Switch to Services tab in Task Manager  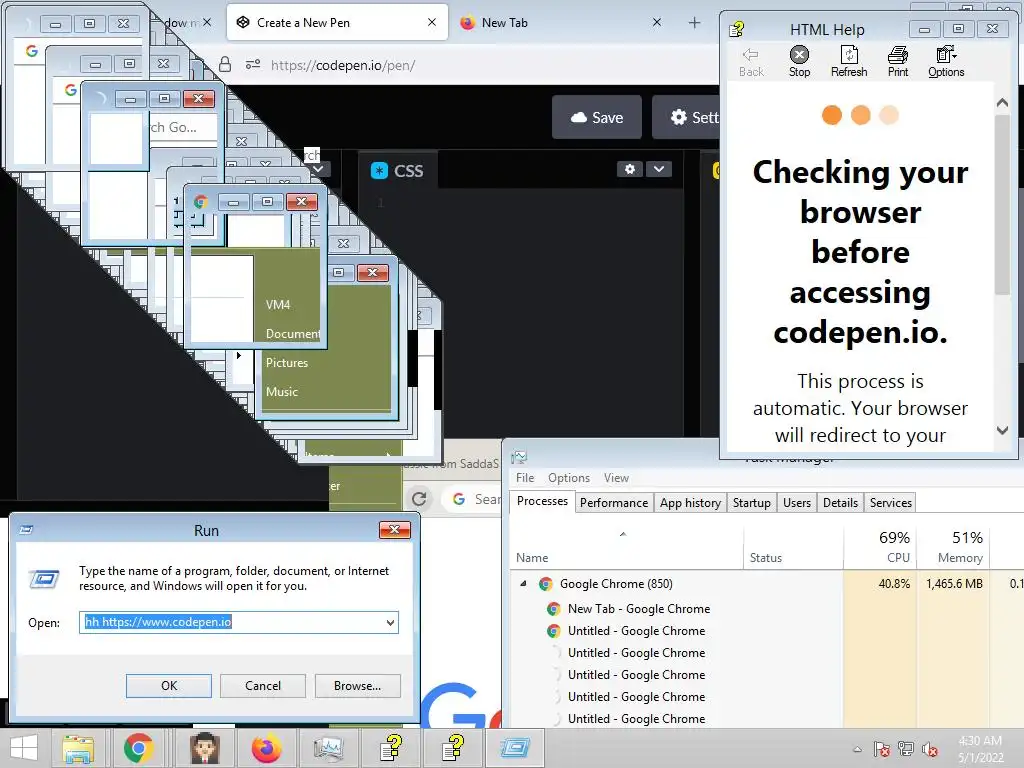890,502
